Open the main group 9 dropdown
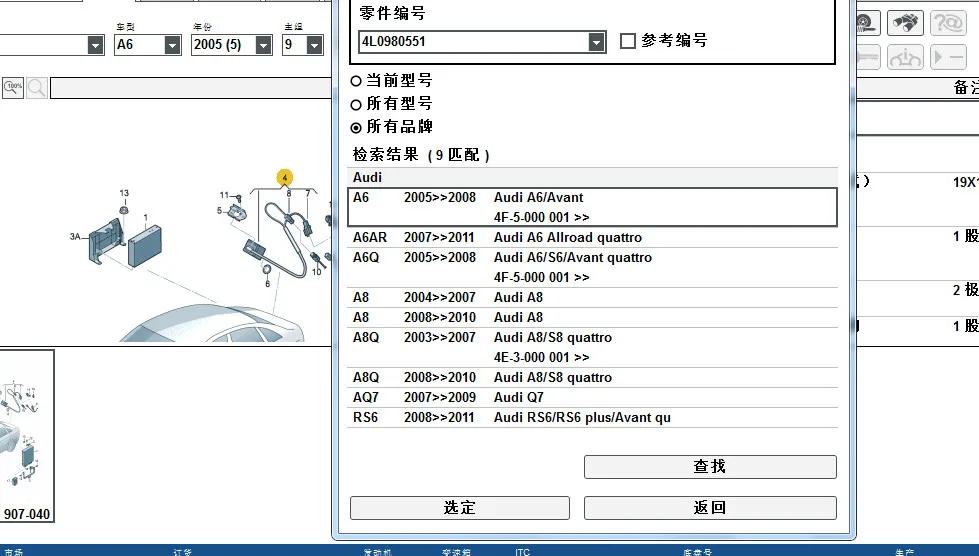 coord(314,45)
